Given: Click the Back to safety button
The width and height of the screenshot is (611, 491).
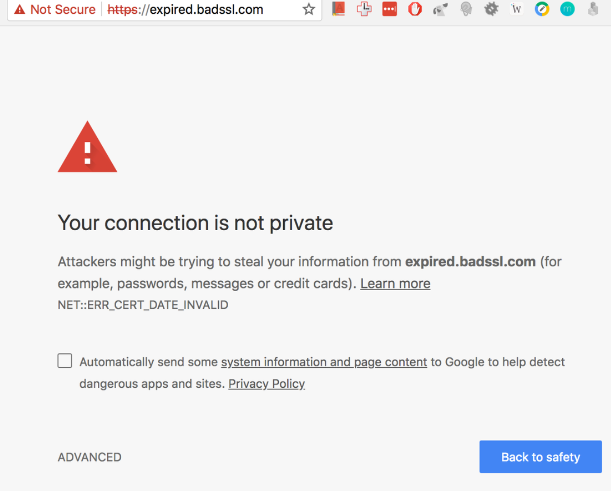Looking at the screenshot, I should point(540,457).
